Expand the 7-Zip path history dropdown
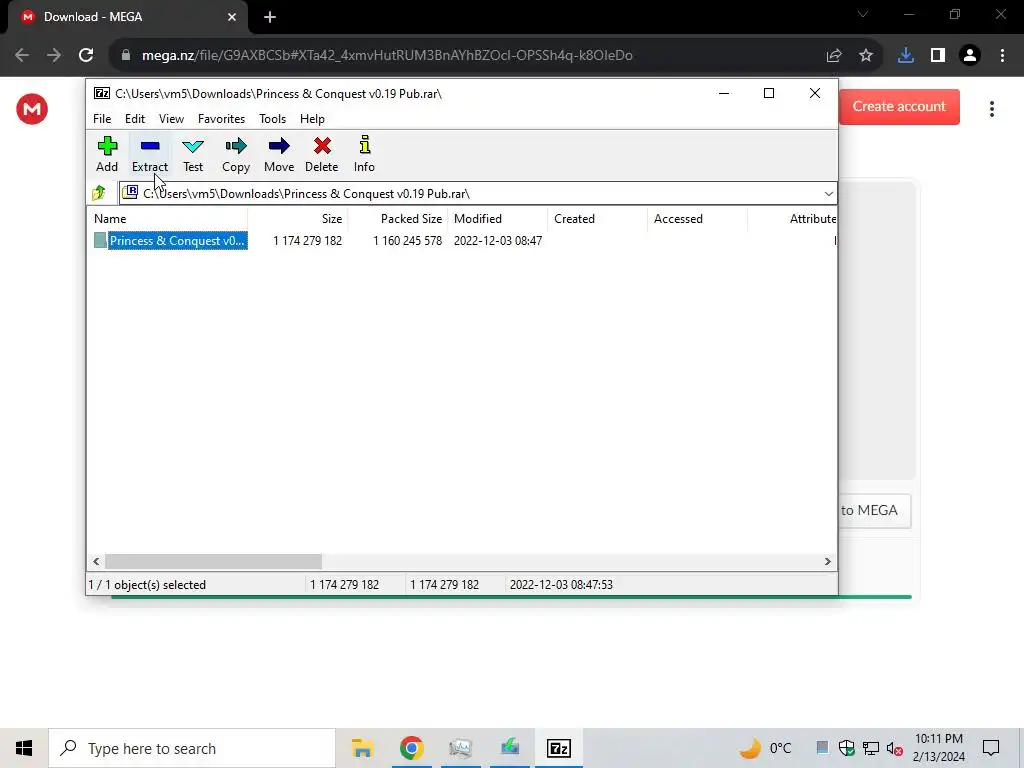This screenshot has height=768, width=1024. [x=828, y=194]
